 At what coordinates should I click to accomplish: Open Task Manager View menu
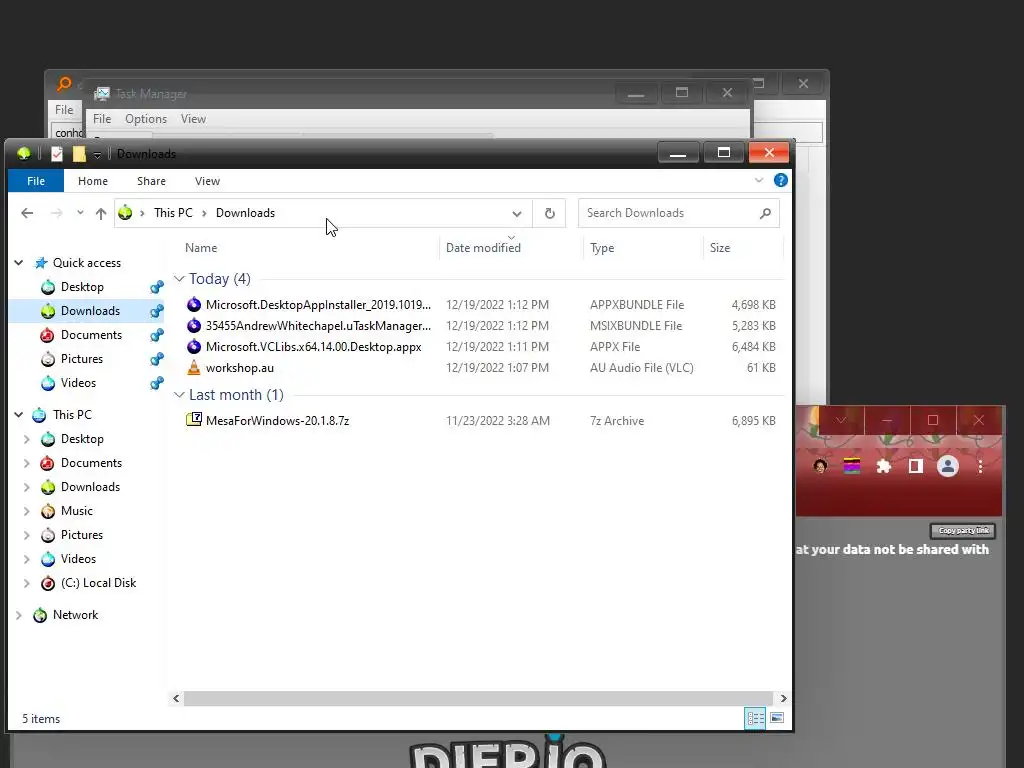(193, 119)
